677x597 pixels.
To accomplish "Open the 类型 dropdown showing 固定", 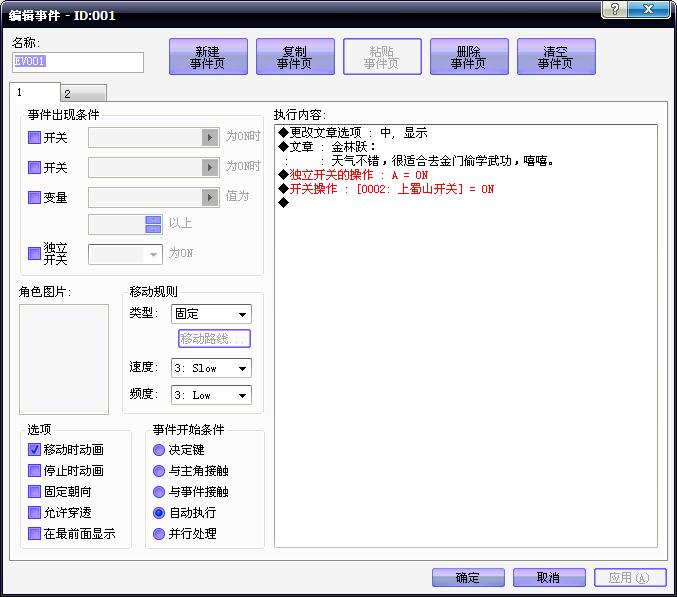I will (211, 314).
